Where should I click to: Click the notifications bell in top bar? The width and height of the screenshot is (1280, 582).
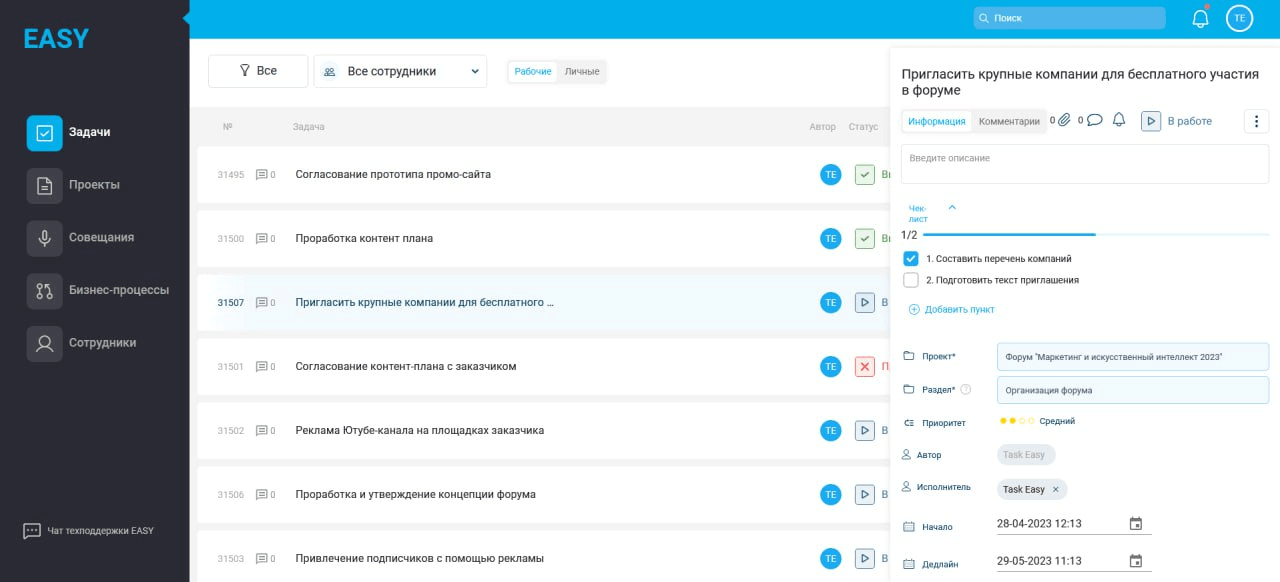(1201, 18)
